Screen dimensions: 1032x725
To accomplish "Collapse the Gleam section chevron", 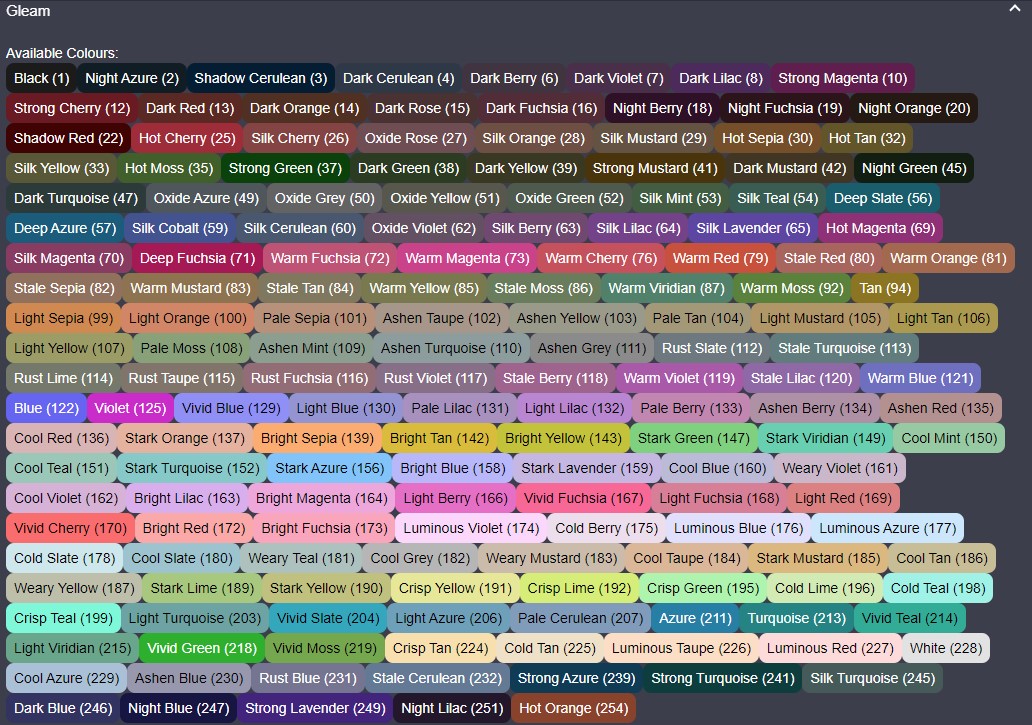I will pyautogui.click(x=1014, y=9).
